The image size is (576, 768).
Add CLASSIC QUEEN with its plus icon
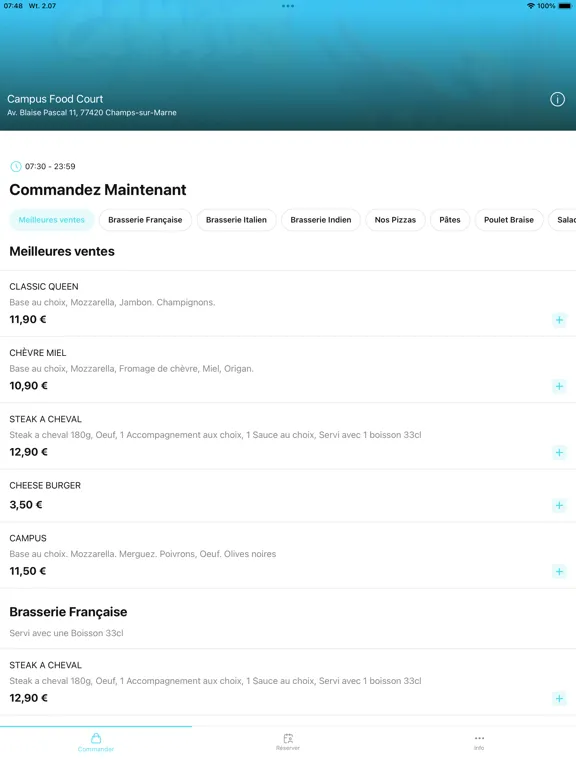click(559, 320)
